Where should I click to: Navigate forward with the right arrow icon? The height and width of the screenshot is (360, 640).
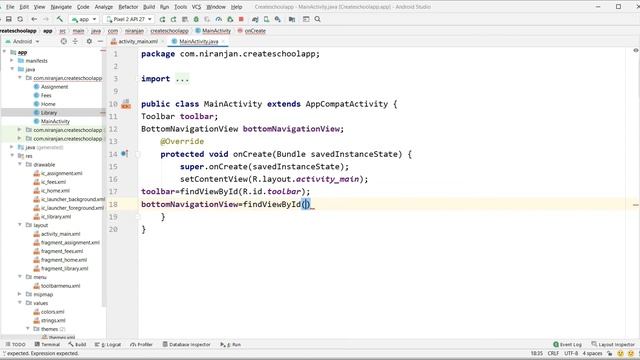tap(46, 19)
